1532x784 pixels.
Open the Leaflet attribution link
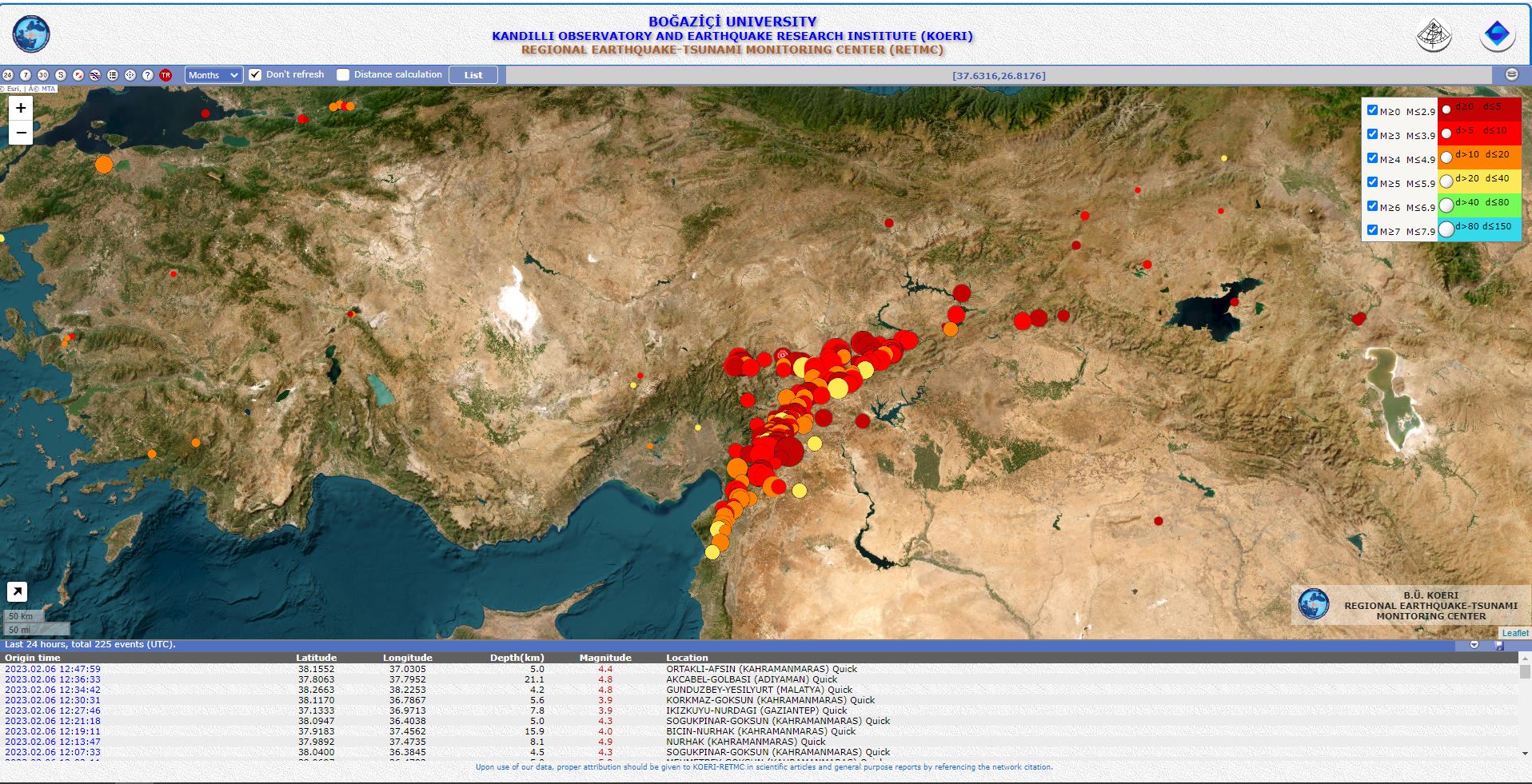pyautogui.click(x=1514, y=633)
